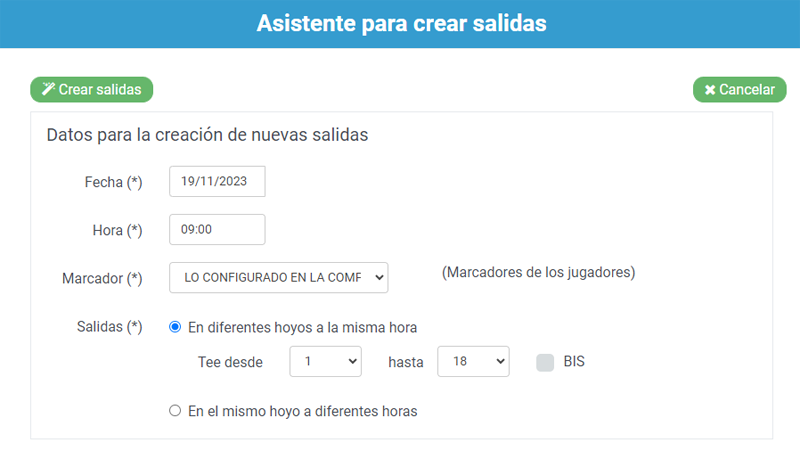Viewport: 800px width, 459px height.
Task: Open the Marcador dropdown
Action: pos(279,277)
